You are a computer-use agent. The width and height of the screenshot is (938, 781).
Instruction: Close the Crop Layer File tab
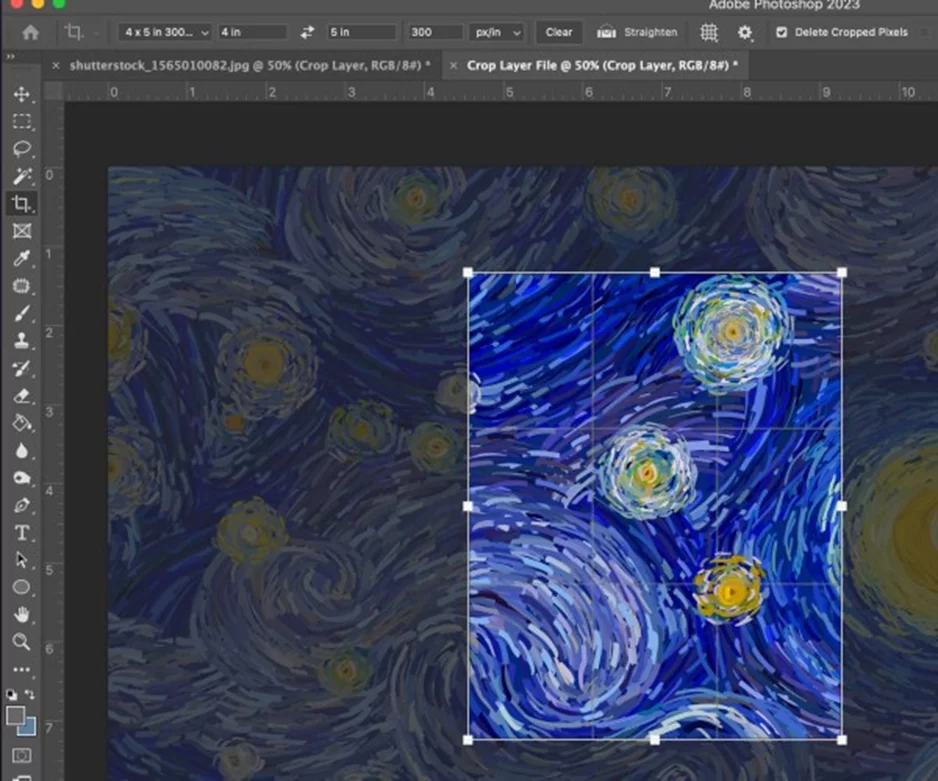[x=453, y=65]
